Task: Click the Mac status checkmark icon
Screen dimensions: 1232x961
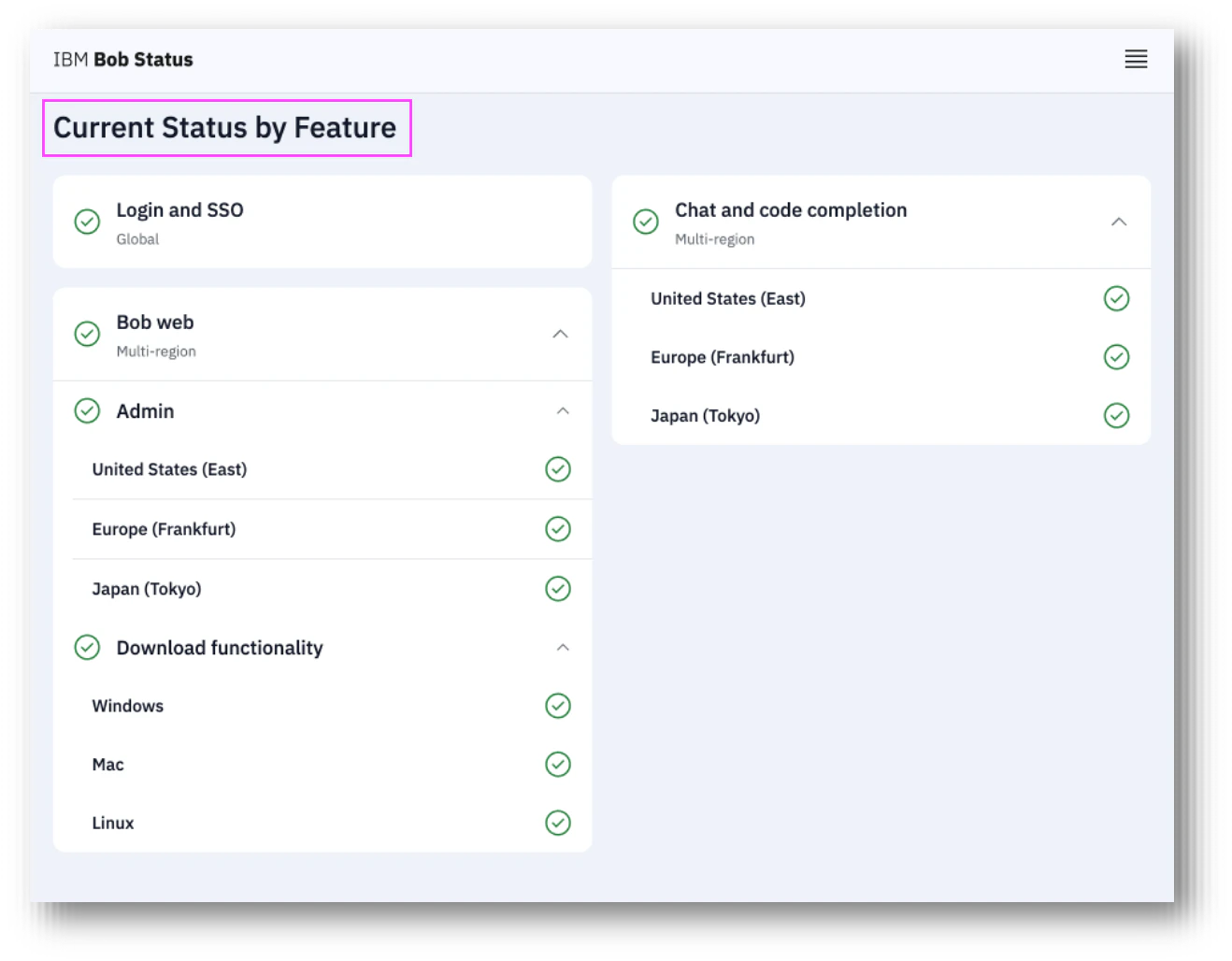Action: point(558,765)
